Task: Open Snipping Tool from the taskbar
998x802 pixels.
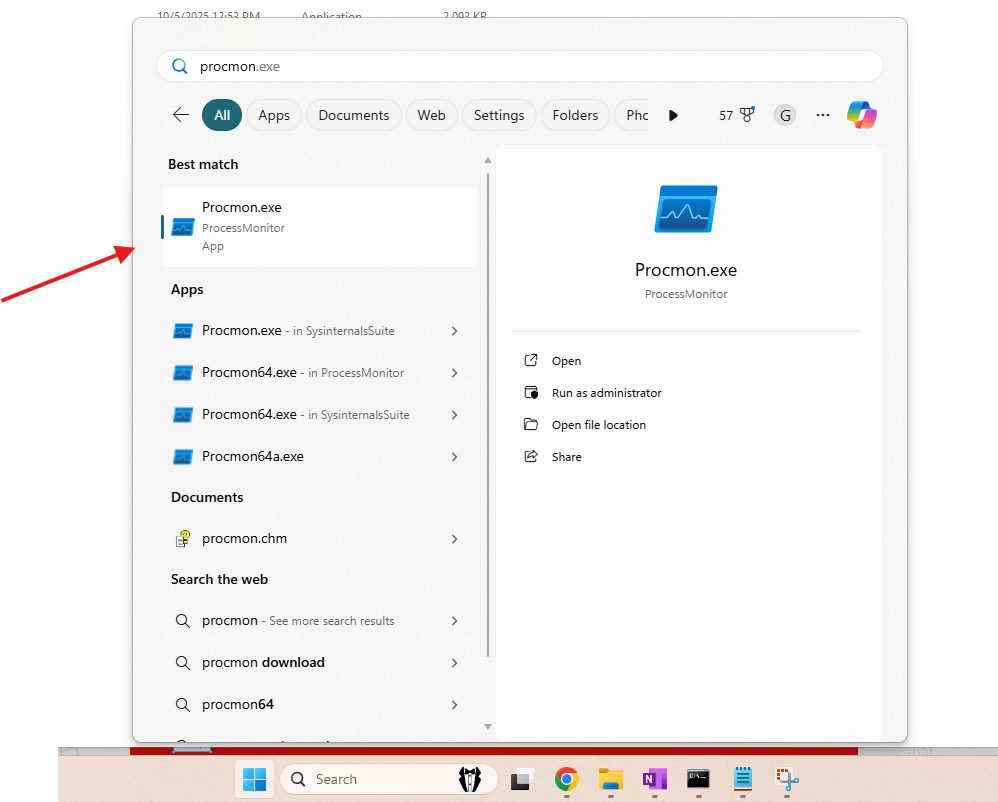Action: 787,779
